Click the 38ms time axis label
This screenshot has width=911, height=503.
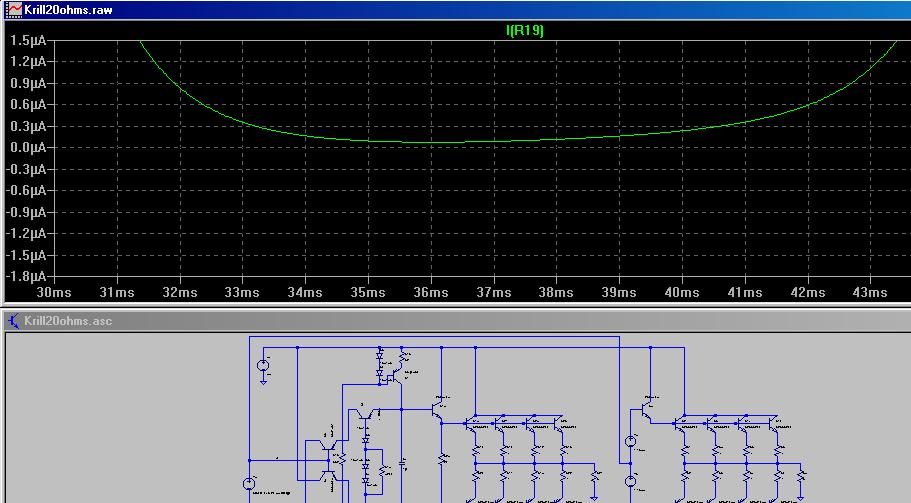click(556, 292)
